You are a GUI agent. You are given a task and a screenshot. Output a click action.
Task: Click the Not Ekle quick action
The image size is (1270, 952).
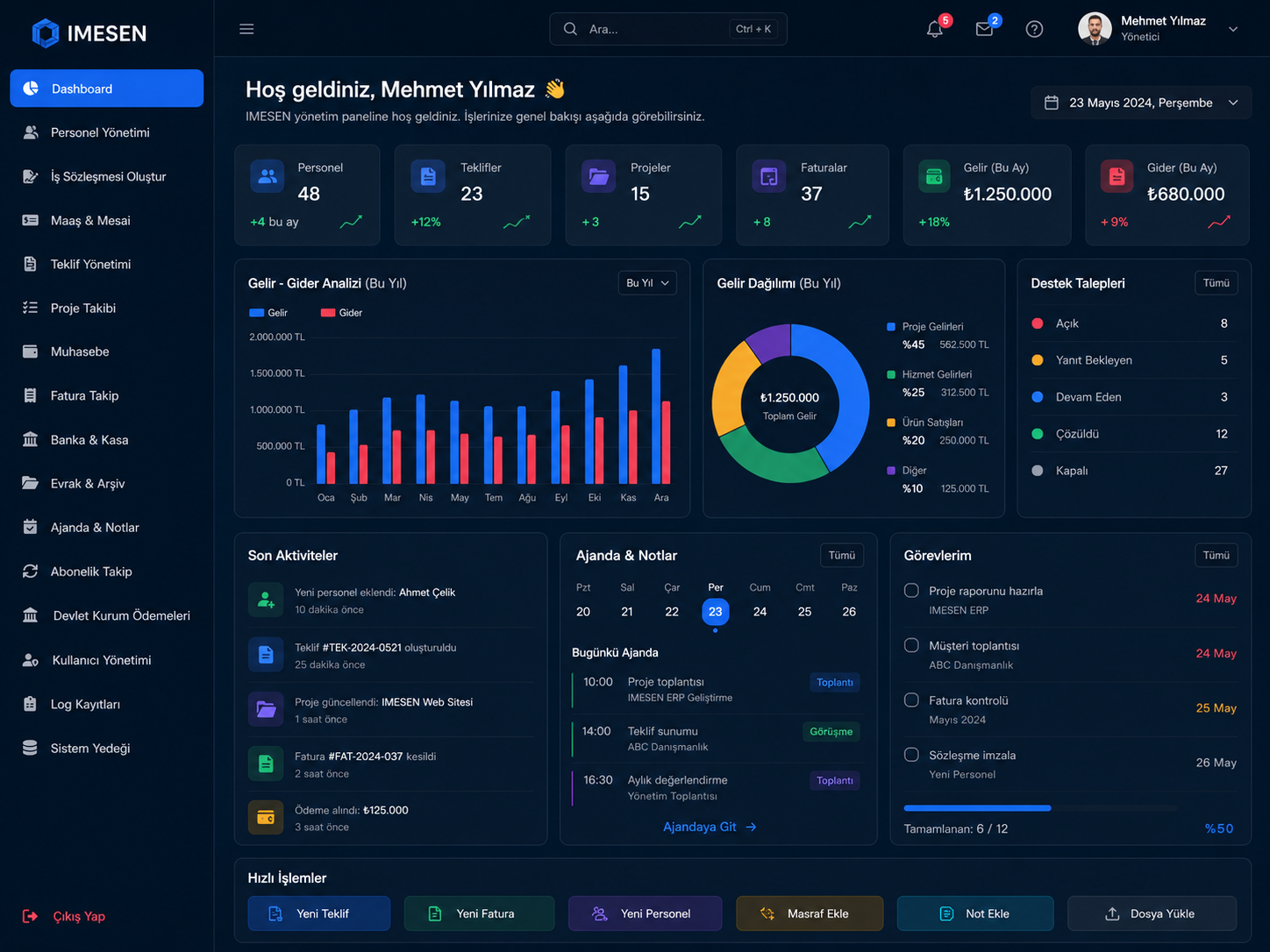pos(975,913)
